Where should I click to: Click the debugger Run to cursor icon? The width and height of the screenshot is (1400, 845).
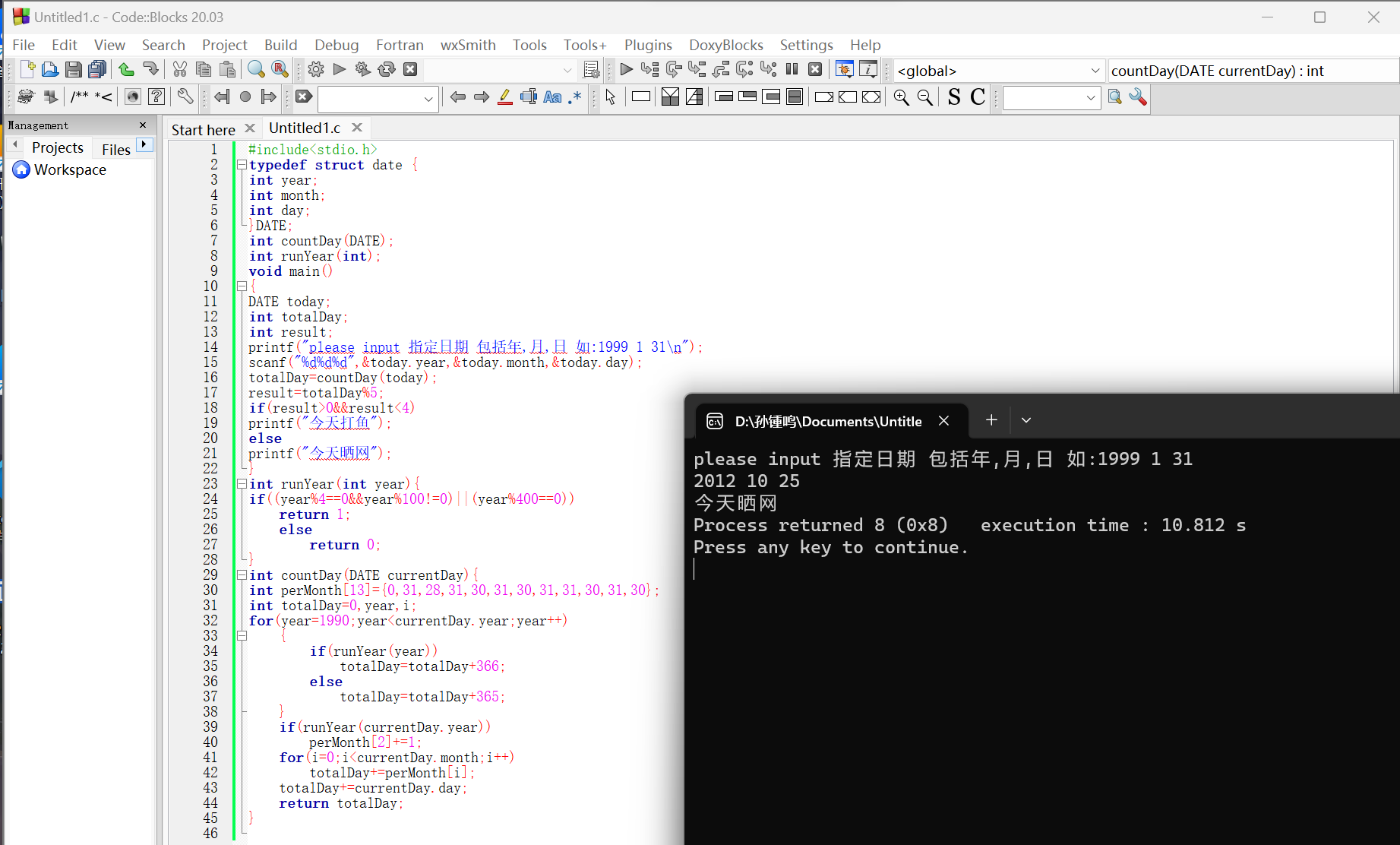coord(649,70)
